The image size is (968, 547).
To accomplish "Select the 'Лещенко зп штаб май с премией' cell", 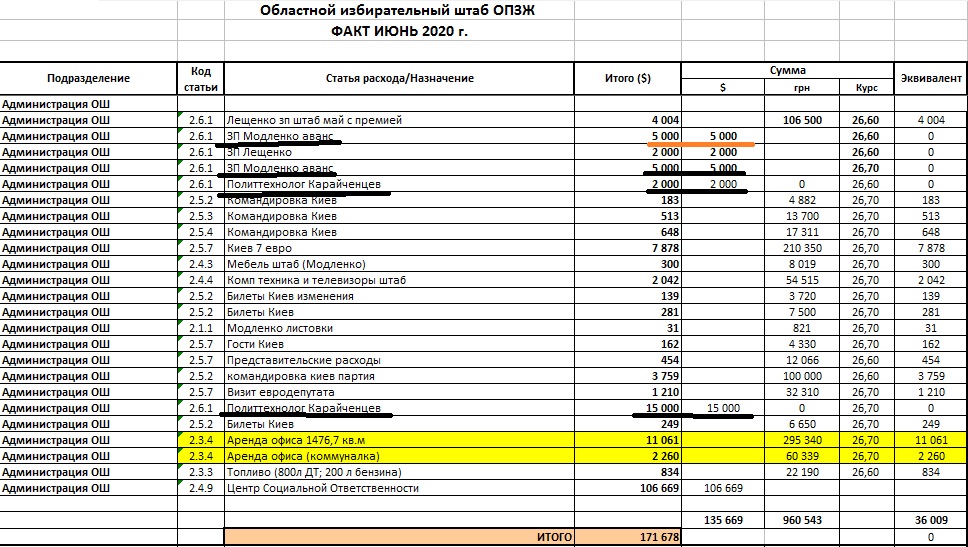I will click(399, 120).
